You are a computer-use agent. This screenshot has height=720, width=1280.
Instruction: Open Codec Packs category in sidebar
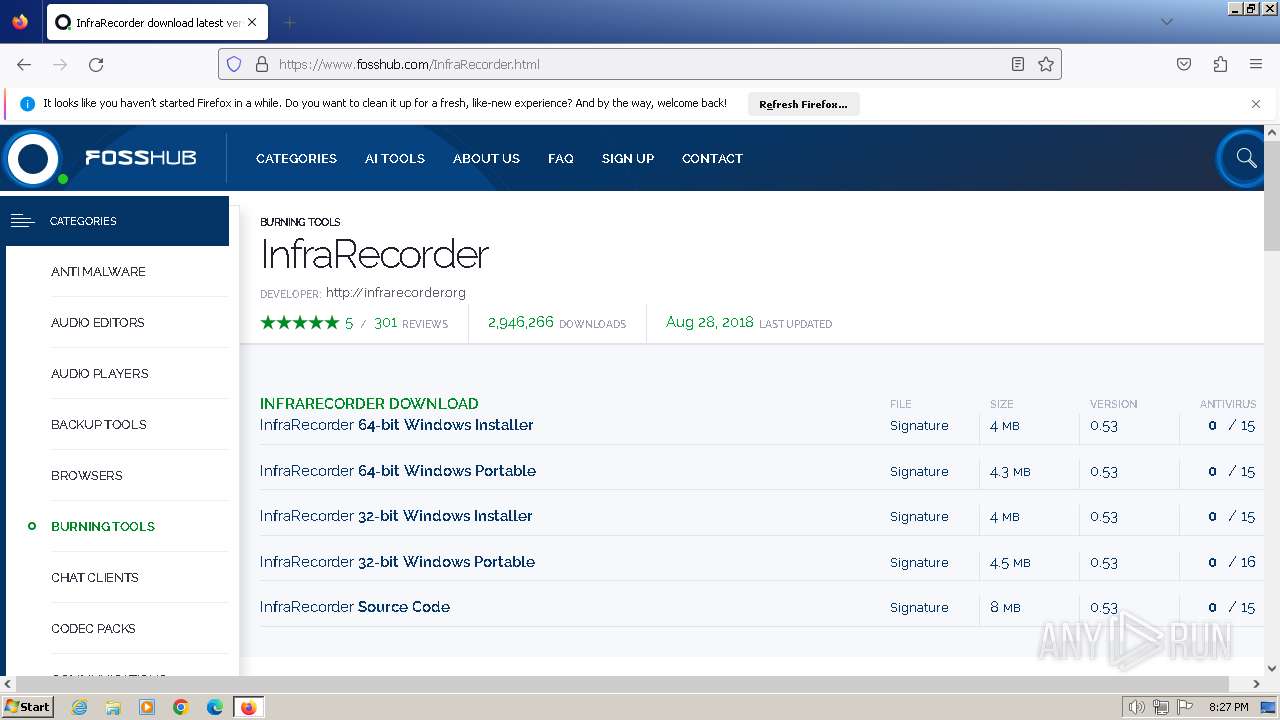(93, 629)
